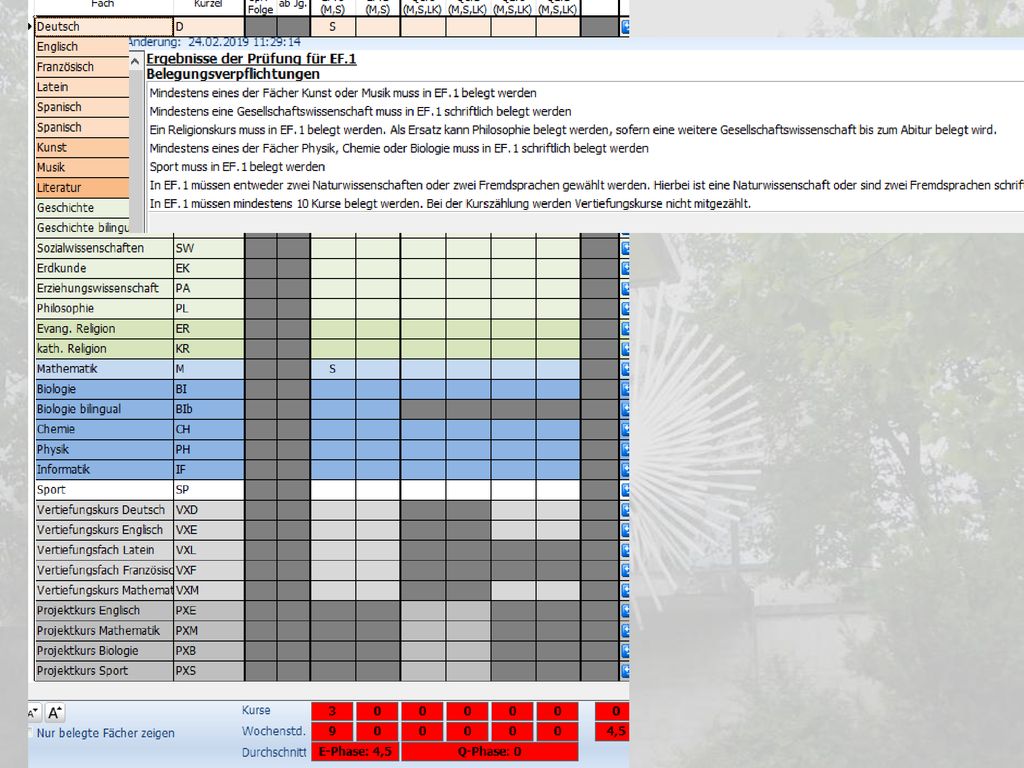This screenshot has height=768, width=1024.
Task: Select the Englisch subject row
Action: point(82,47)
